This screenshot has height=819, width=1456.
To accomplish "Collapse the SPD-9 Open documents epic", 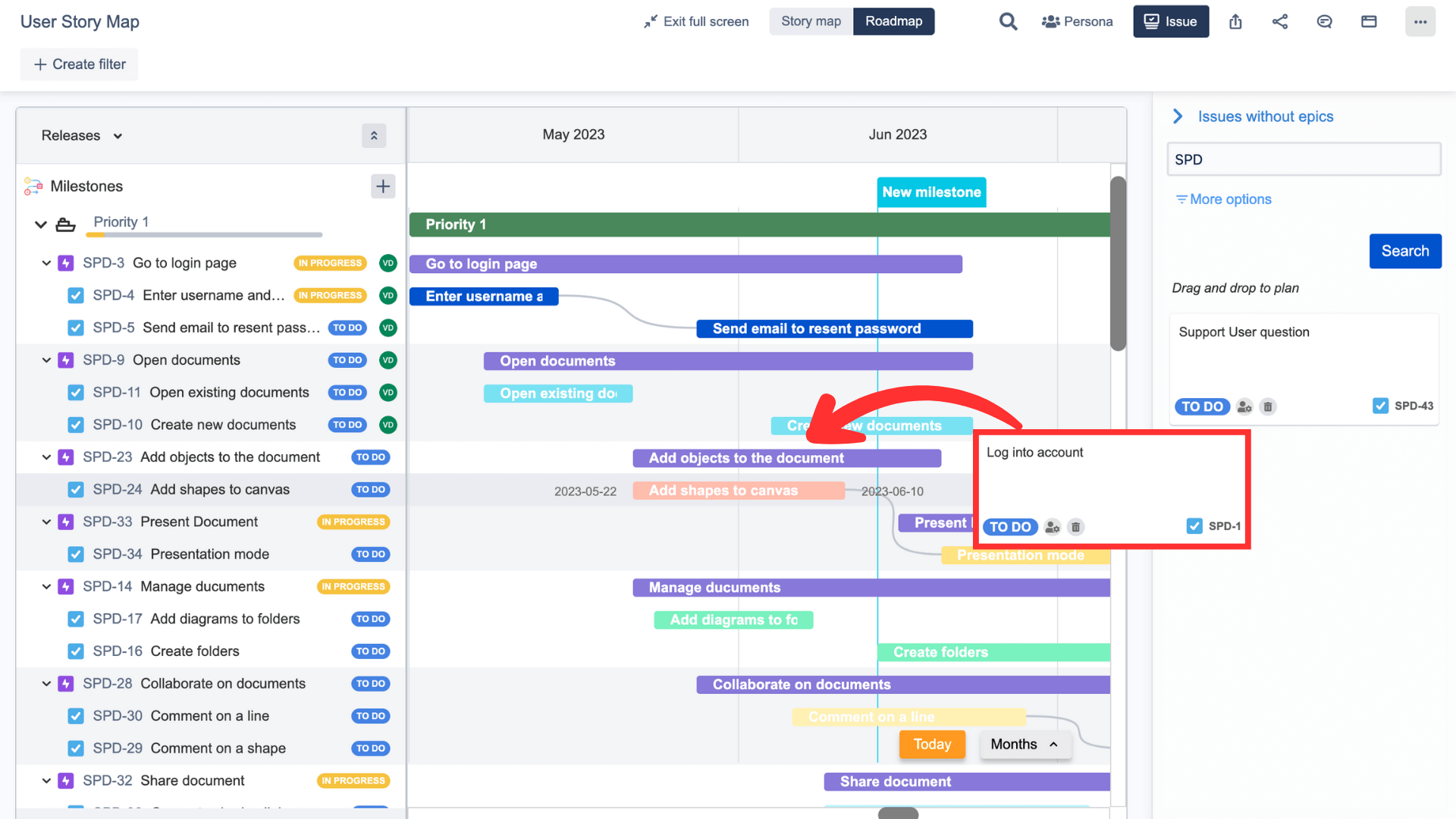I will [x=45, y=359].
